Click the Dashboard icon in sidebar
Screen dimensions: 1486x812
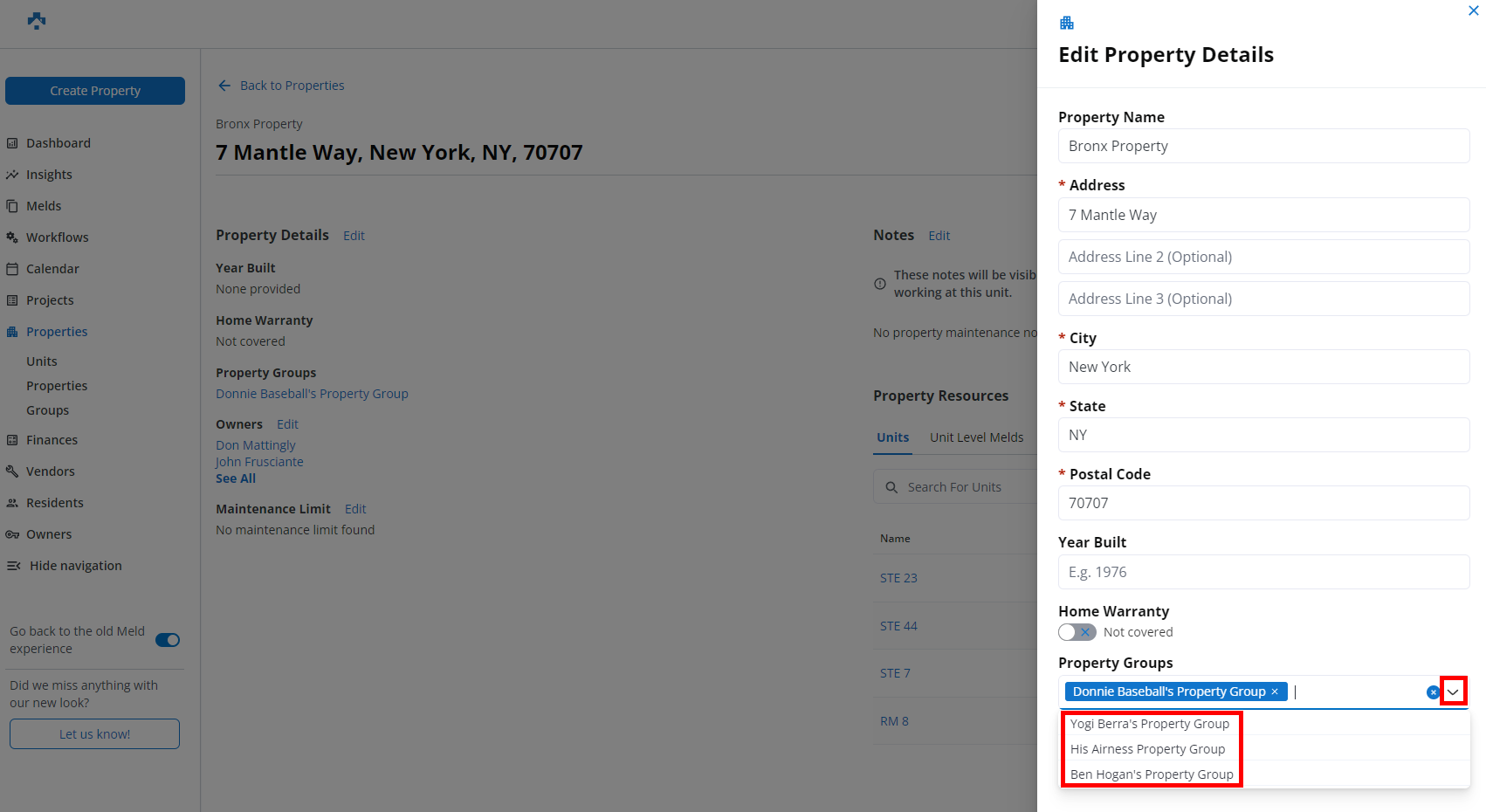click(x=12, y=143)
